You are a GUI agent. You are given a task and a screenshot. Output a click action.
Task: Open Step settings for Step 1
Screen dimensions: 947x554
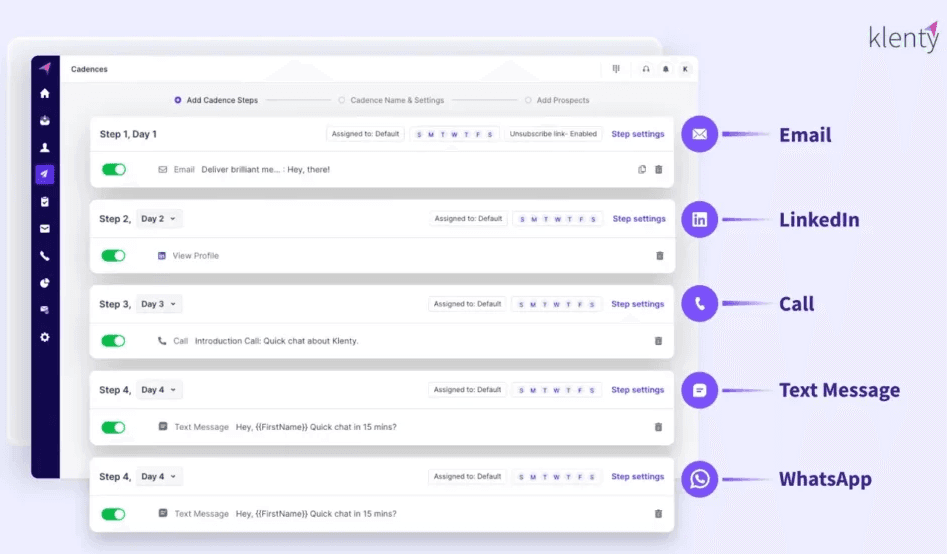point(638,134)
